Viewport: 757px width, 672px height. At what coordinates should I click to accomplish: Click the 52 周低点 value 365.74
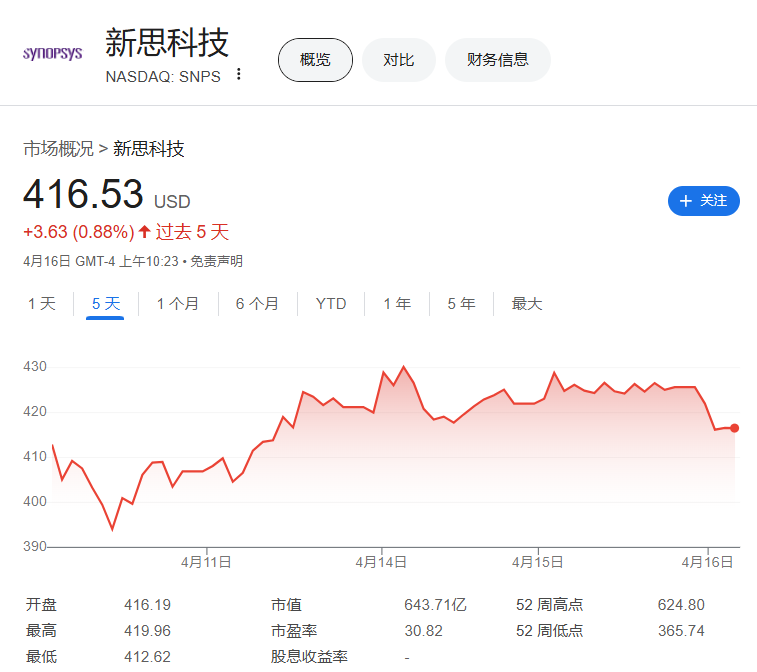681,631
